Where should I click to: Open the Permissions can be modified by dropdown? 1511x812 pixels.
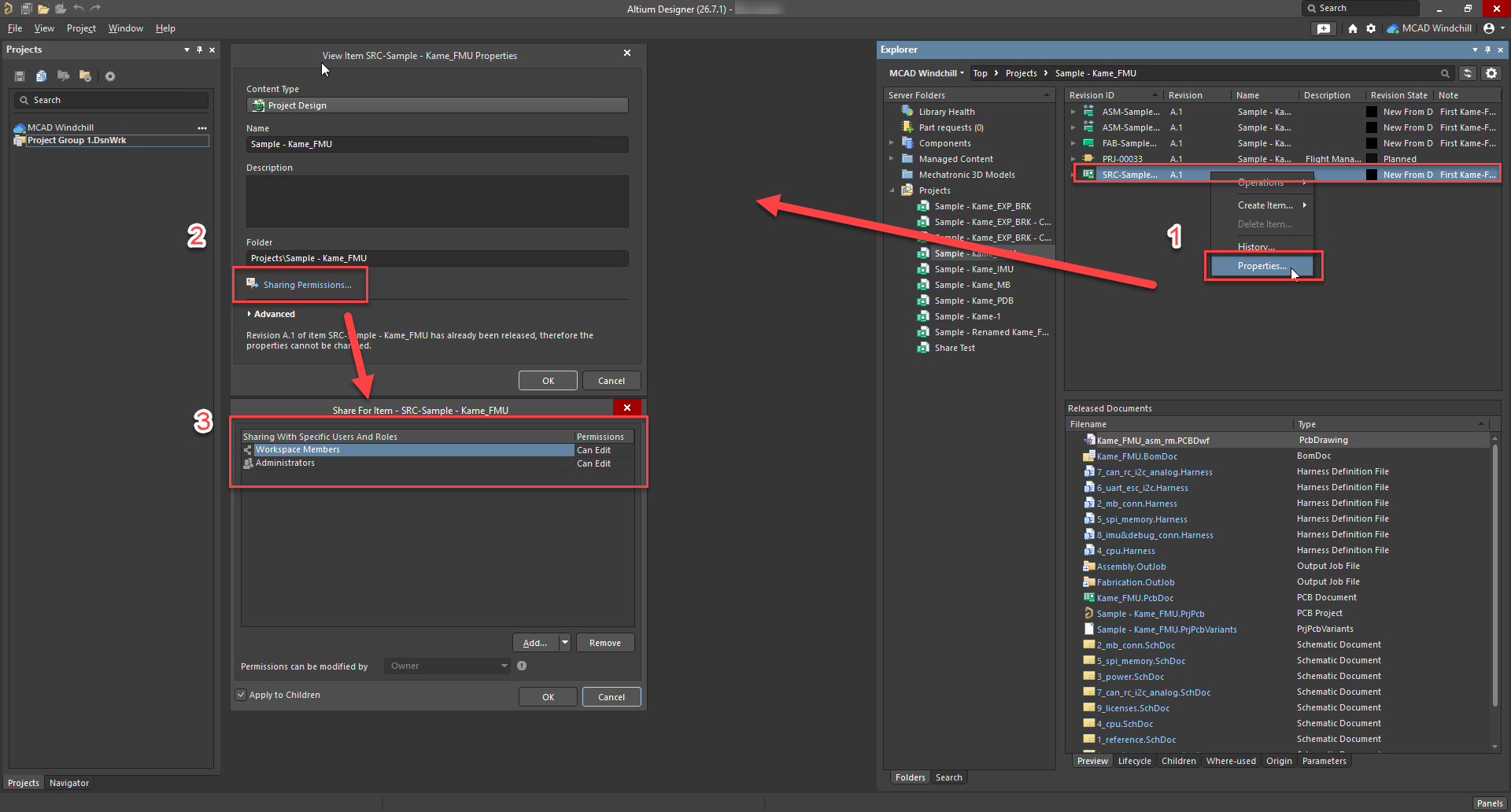click(447, 666)
